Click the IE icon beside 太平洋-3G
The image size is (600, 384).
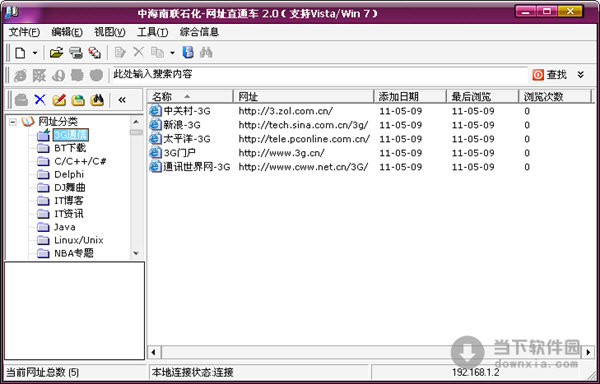click(155, 139)
